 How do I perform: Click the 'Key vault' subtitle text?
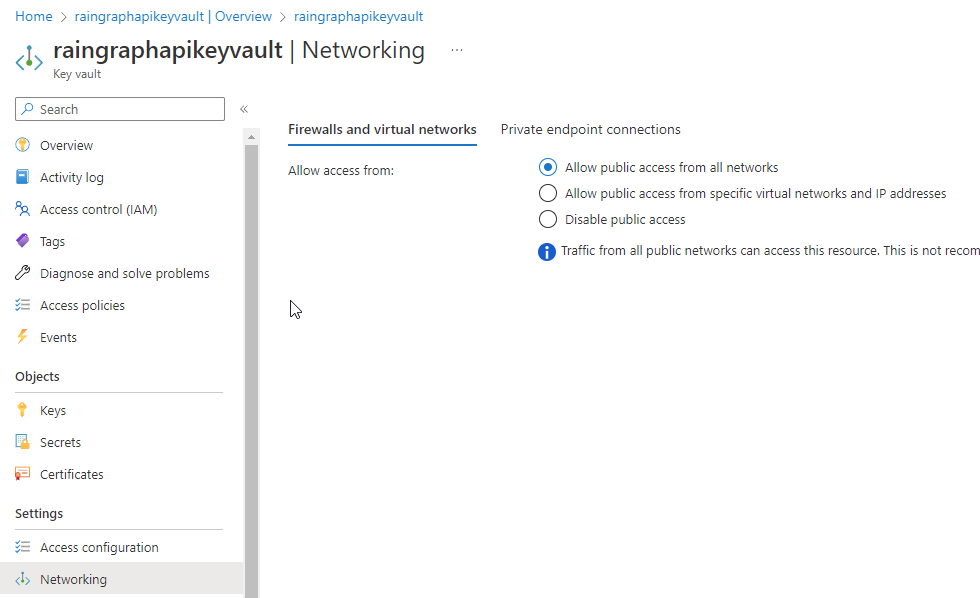tap(77, 74)
